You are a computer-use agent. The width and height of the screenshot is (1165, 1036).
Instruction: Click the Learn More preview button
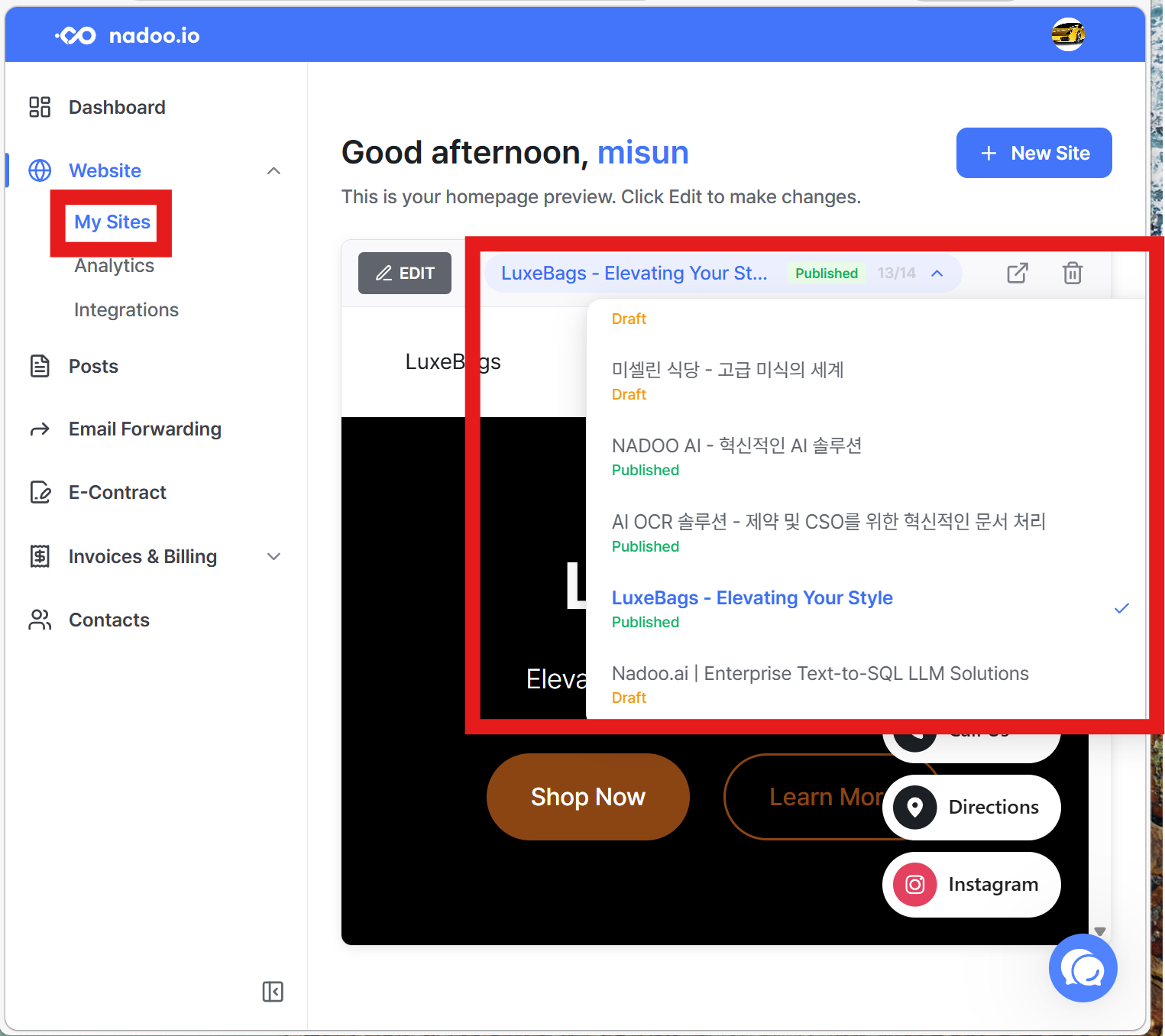click(827, 797)
